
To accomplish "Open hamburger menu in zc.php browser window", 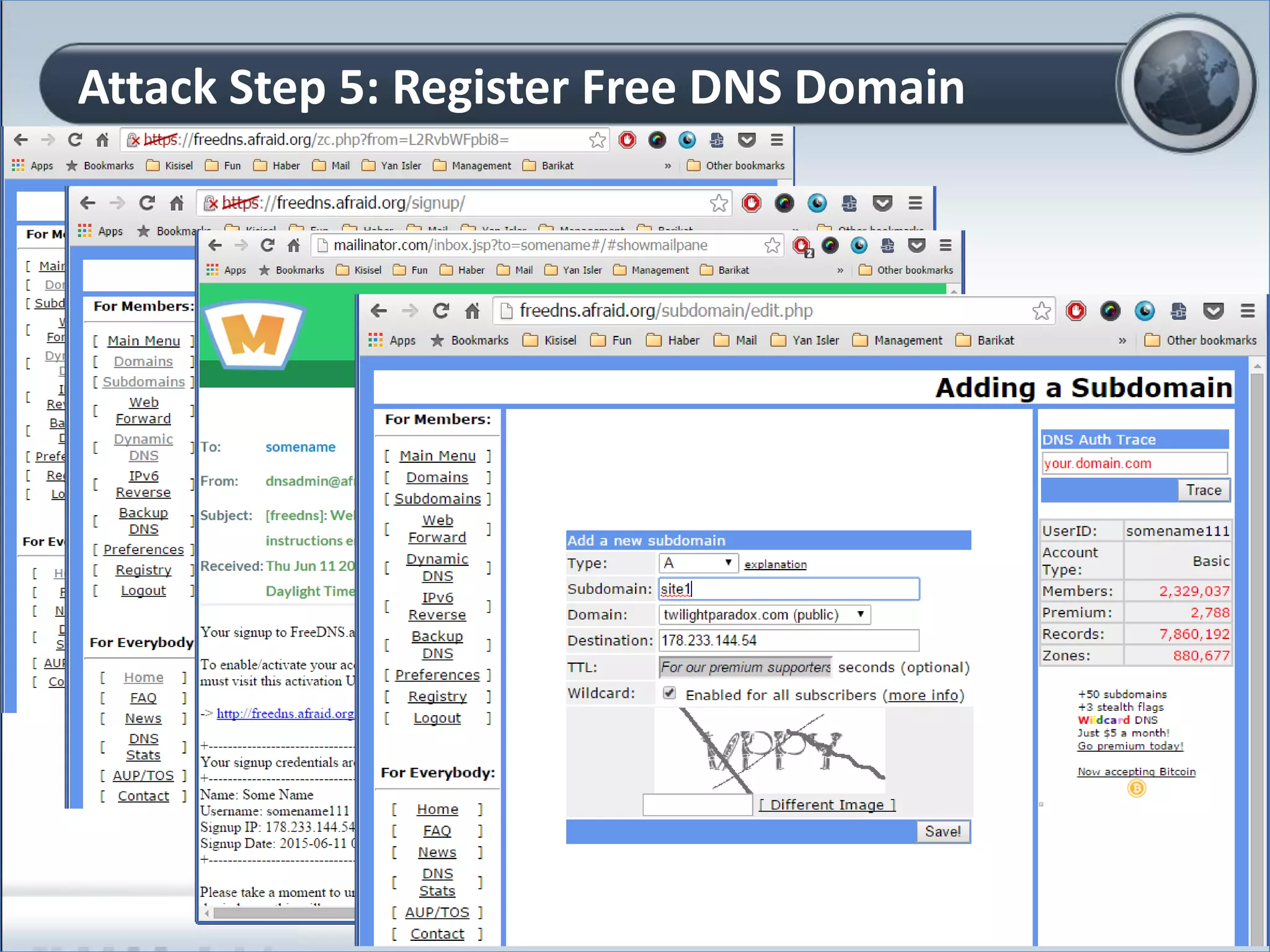I will (x=776, y=140).
